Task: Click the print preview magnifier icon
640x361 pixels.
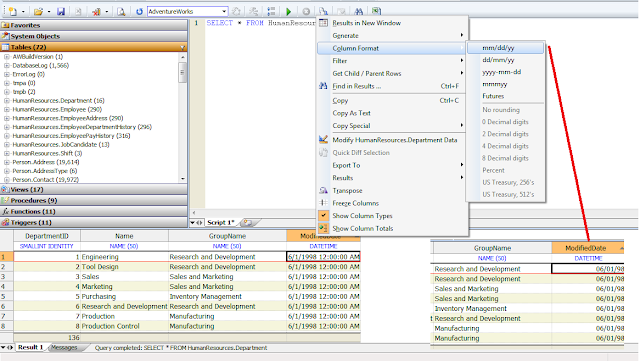Action: pos(121,11)
